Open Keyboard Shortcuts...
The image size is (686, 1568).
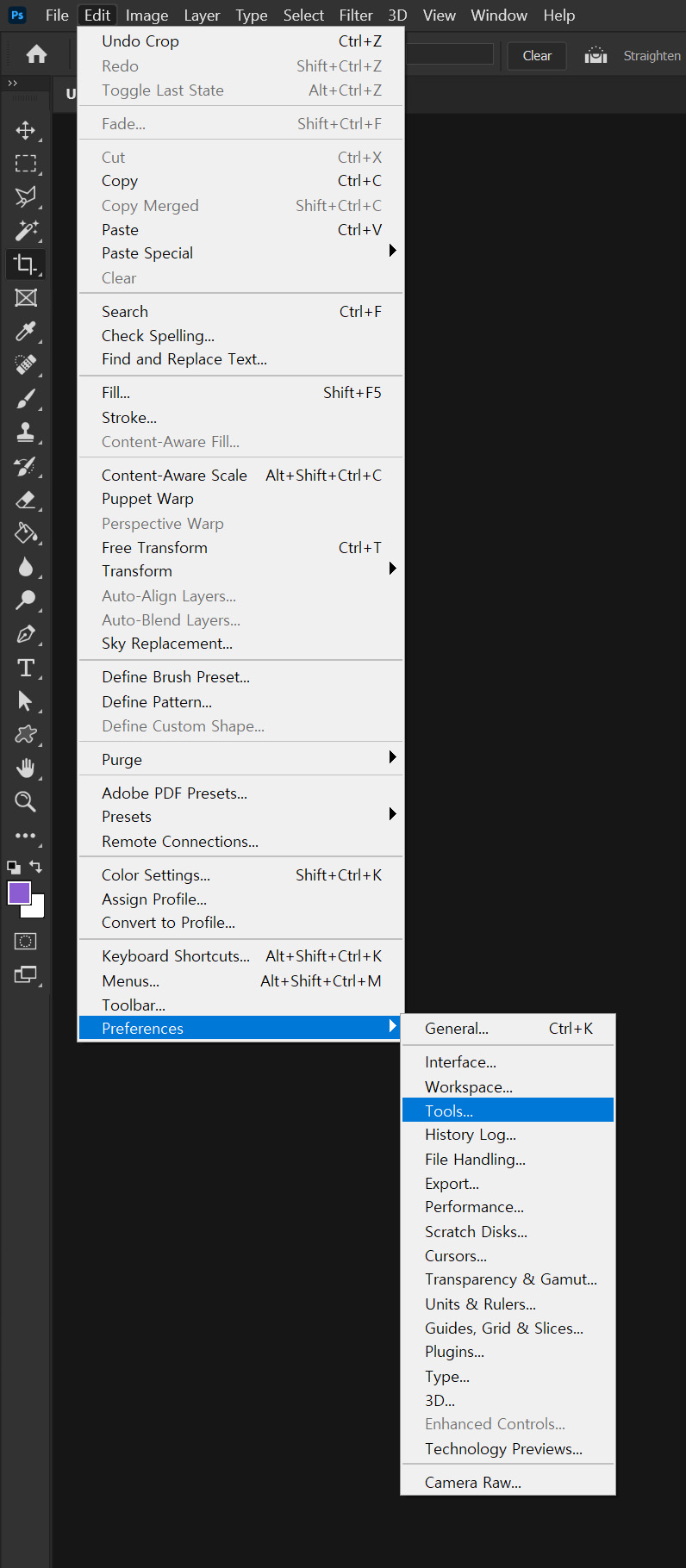(x=240, y=956)
